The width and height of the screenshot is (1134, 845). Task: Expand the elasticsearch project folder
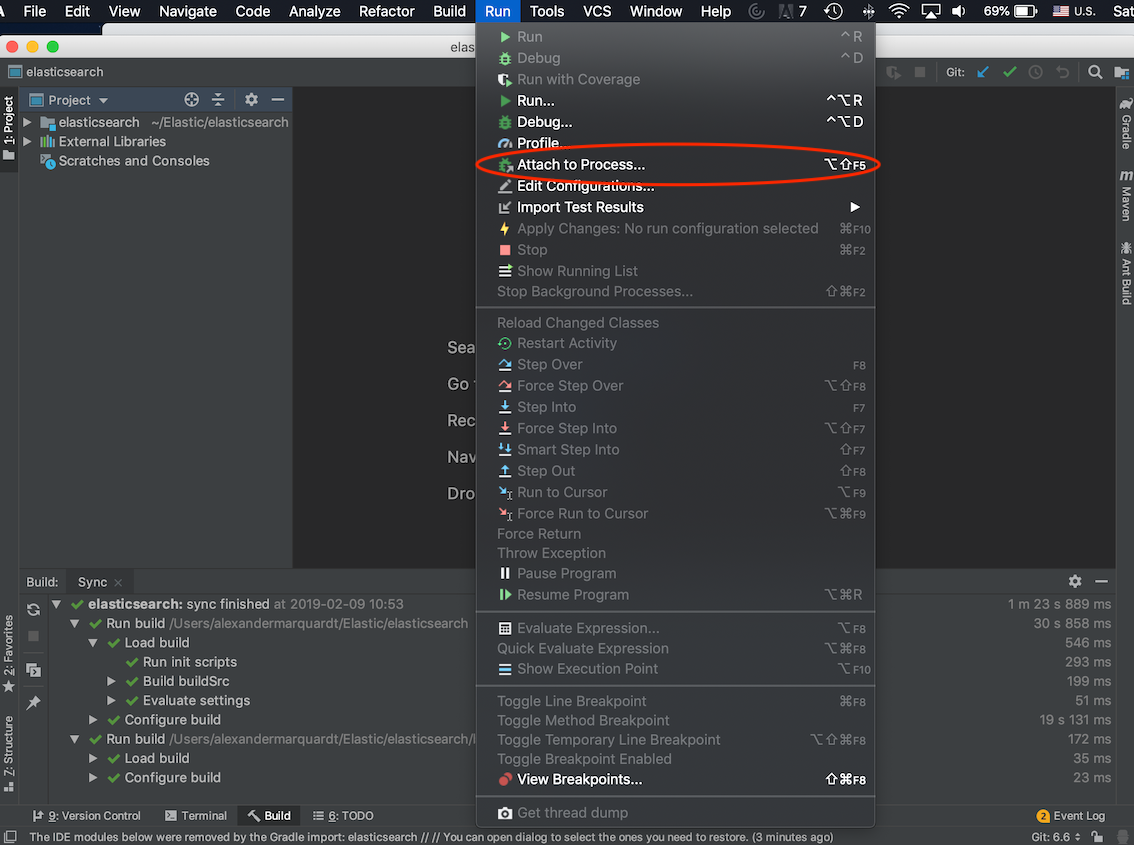[27, 122]
